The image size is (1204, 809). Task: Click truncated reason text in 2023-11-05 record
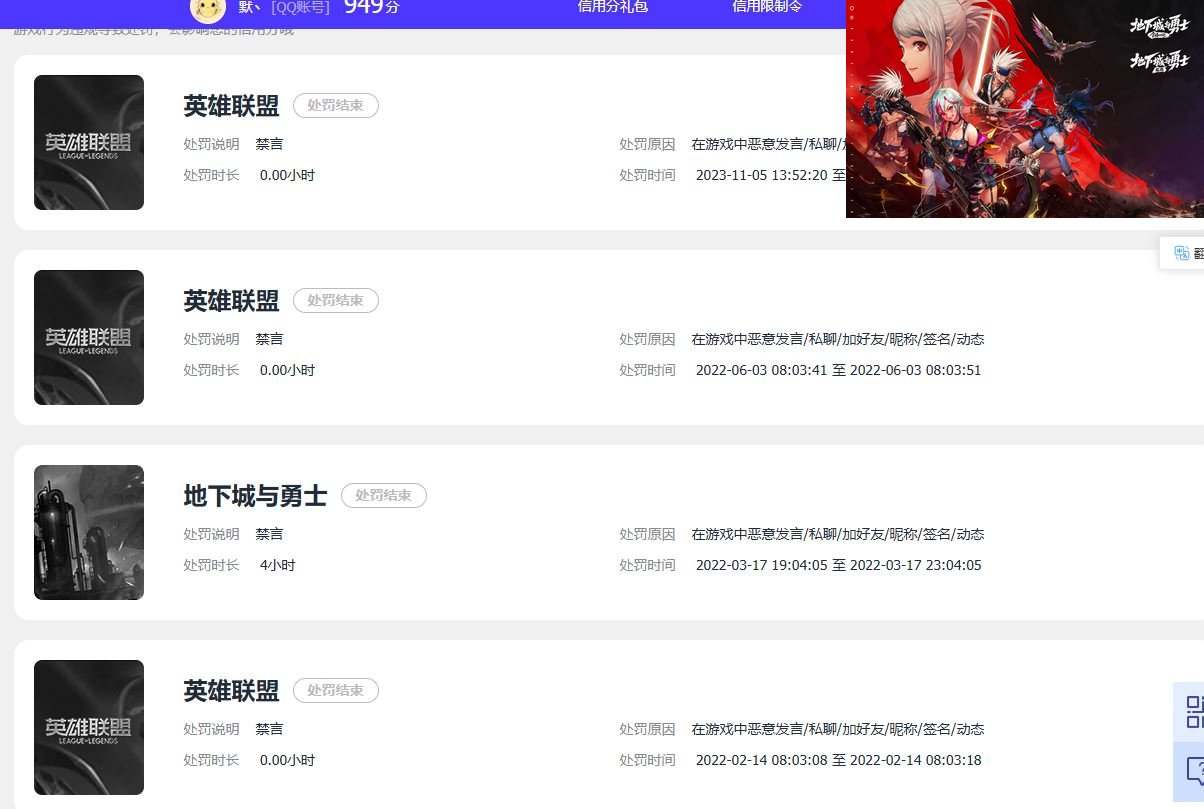(768, 144)
